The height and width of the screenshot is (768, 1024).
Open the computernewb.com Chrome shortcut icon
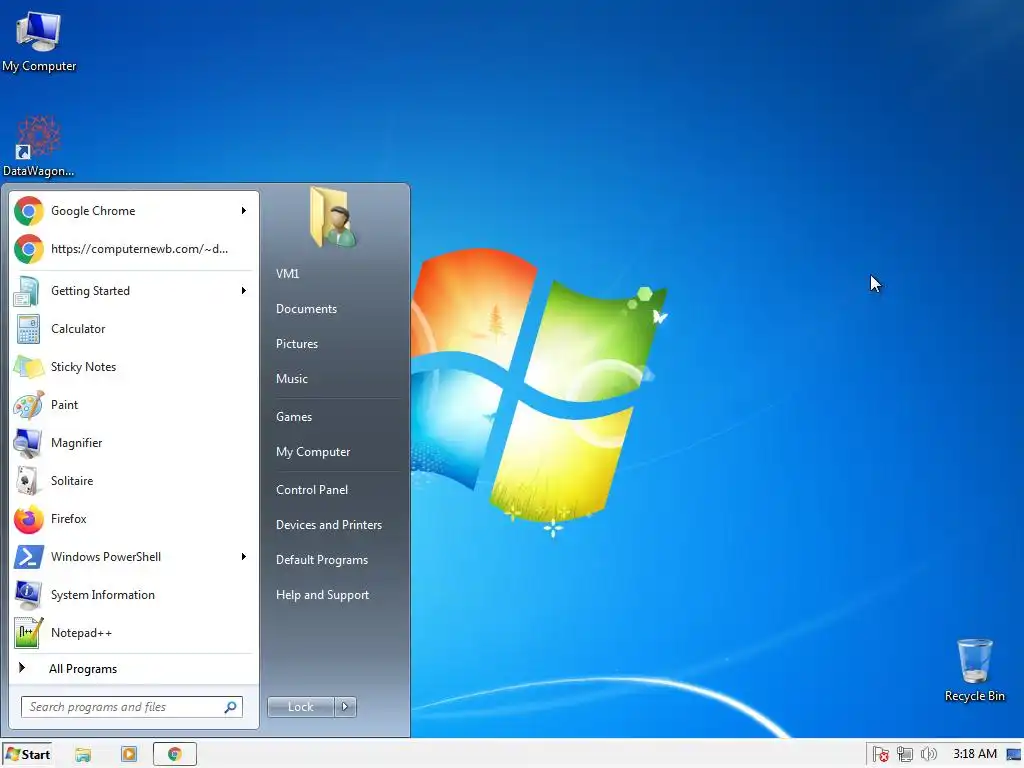click(x=29, y=249)
